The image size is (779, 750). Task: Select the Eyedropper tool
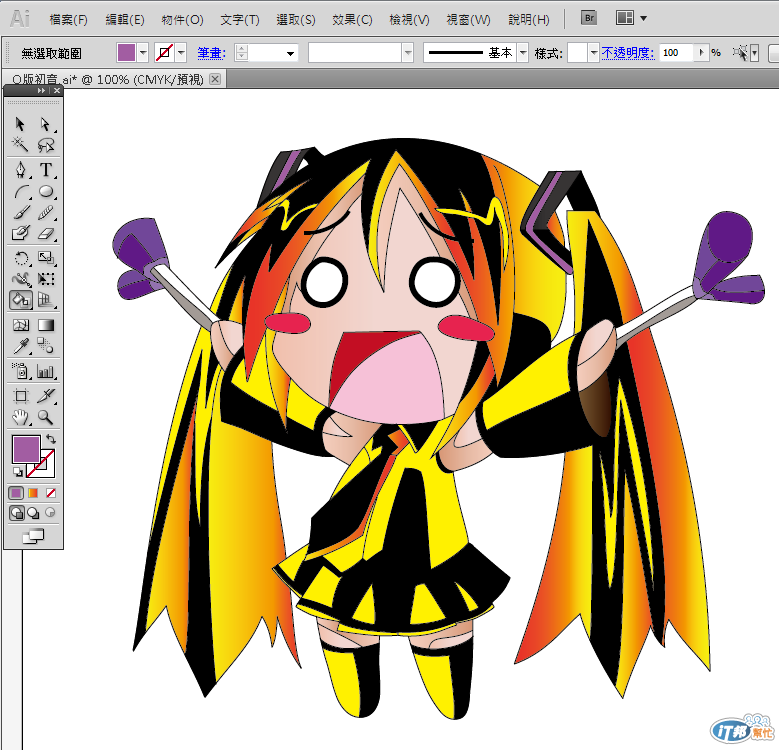pos(20,346)
